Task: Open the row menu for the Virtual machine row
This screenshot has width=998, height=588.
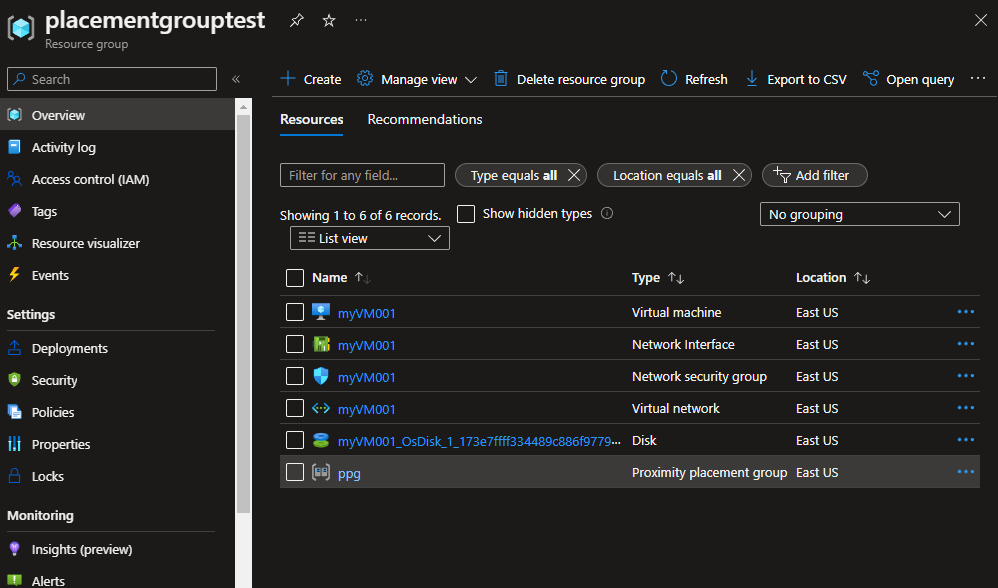Action: click(x=966, y=311)
